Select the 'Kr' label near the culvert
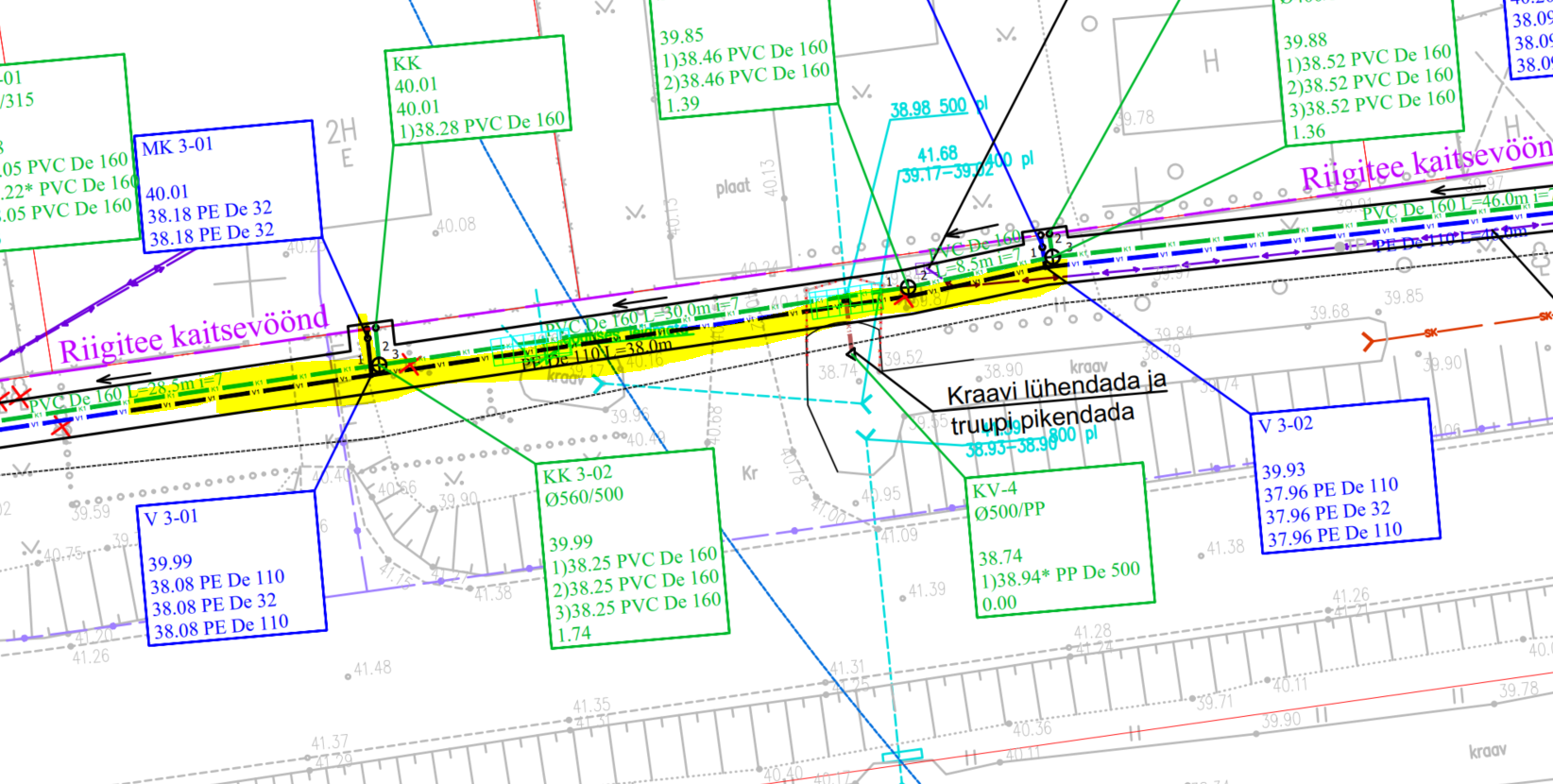This screenshot has width=1553, height=784. 749,472
